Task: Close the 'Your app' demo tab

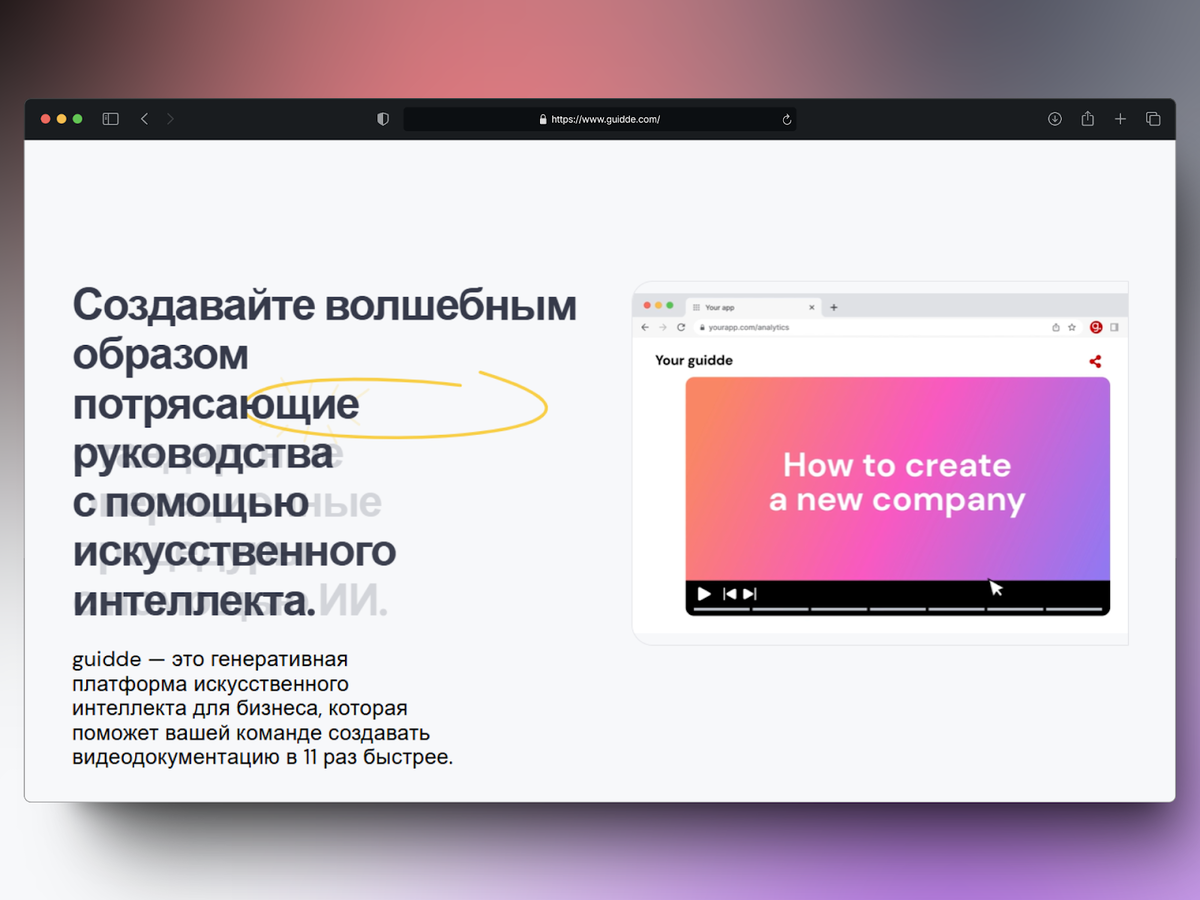Action: click(811, 307)
